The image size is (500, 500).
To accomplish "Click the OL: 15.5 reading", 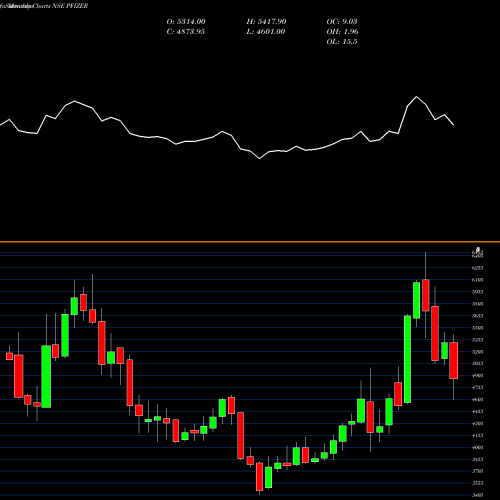I will point(342,42).
